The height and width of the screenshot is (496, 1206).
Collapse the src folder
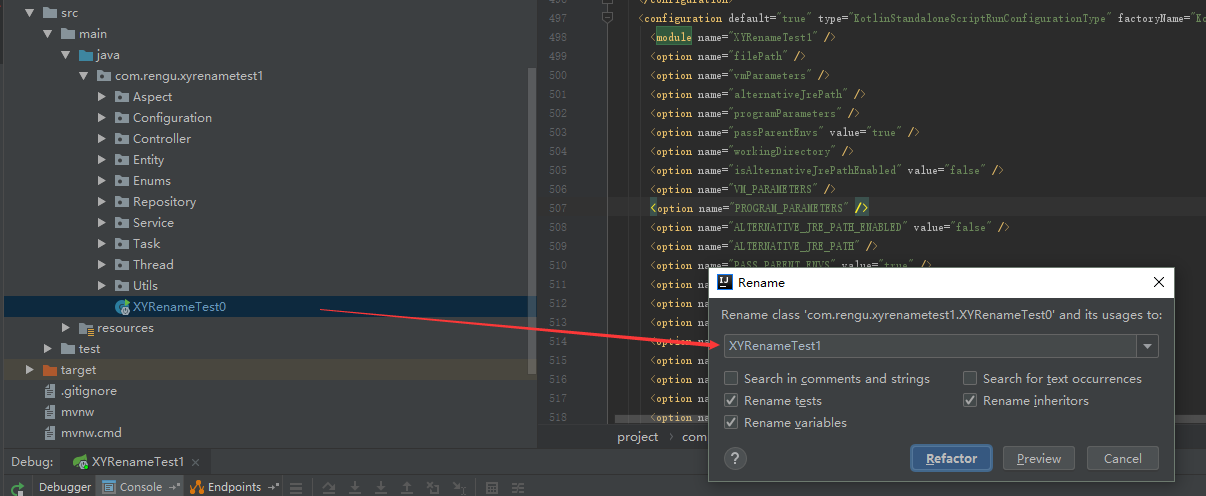pos(29,13)
